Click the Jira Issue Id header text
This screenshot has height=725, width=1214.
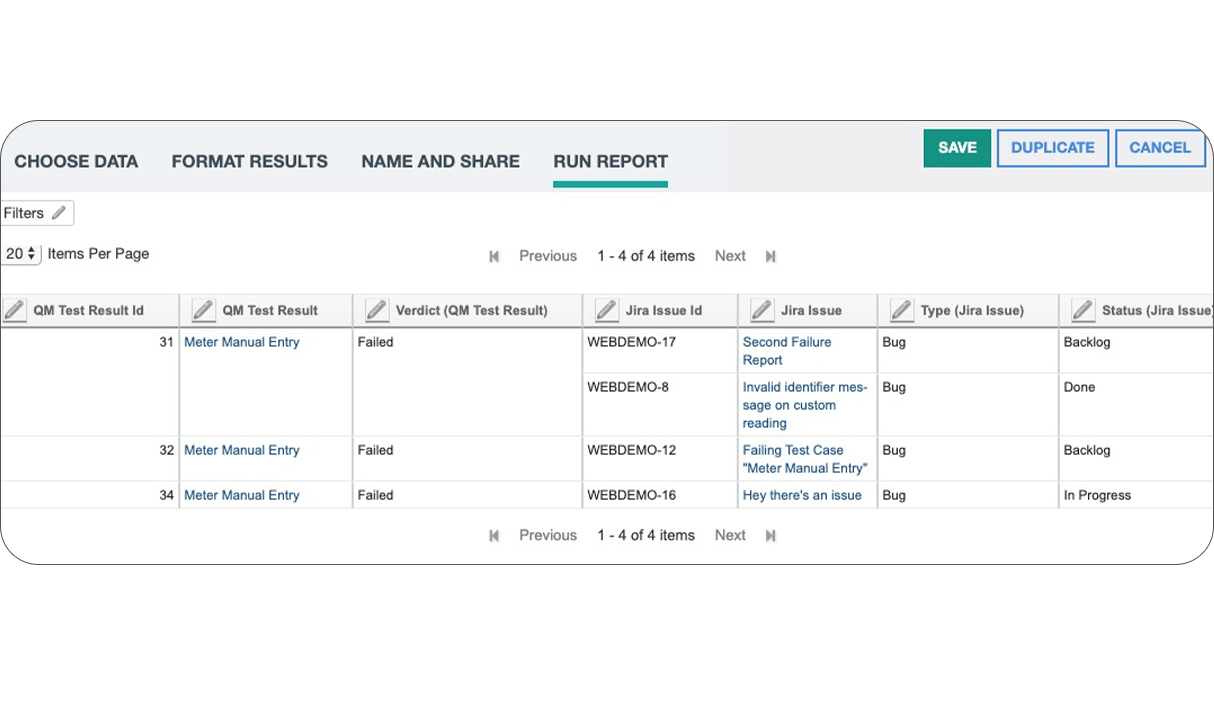(x=664, y=310)
